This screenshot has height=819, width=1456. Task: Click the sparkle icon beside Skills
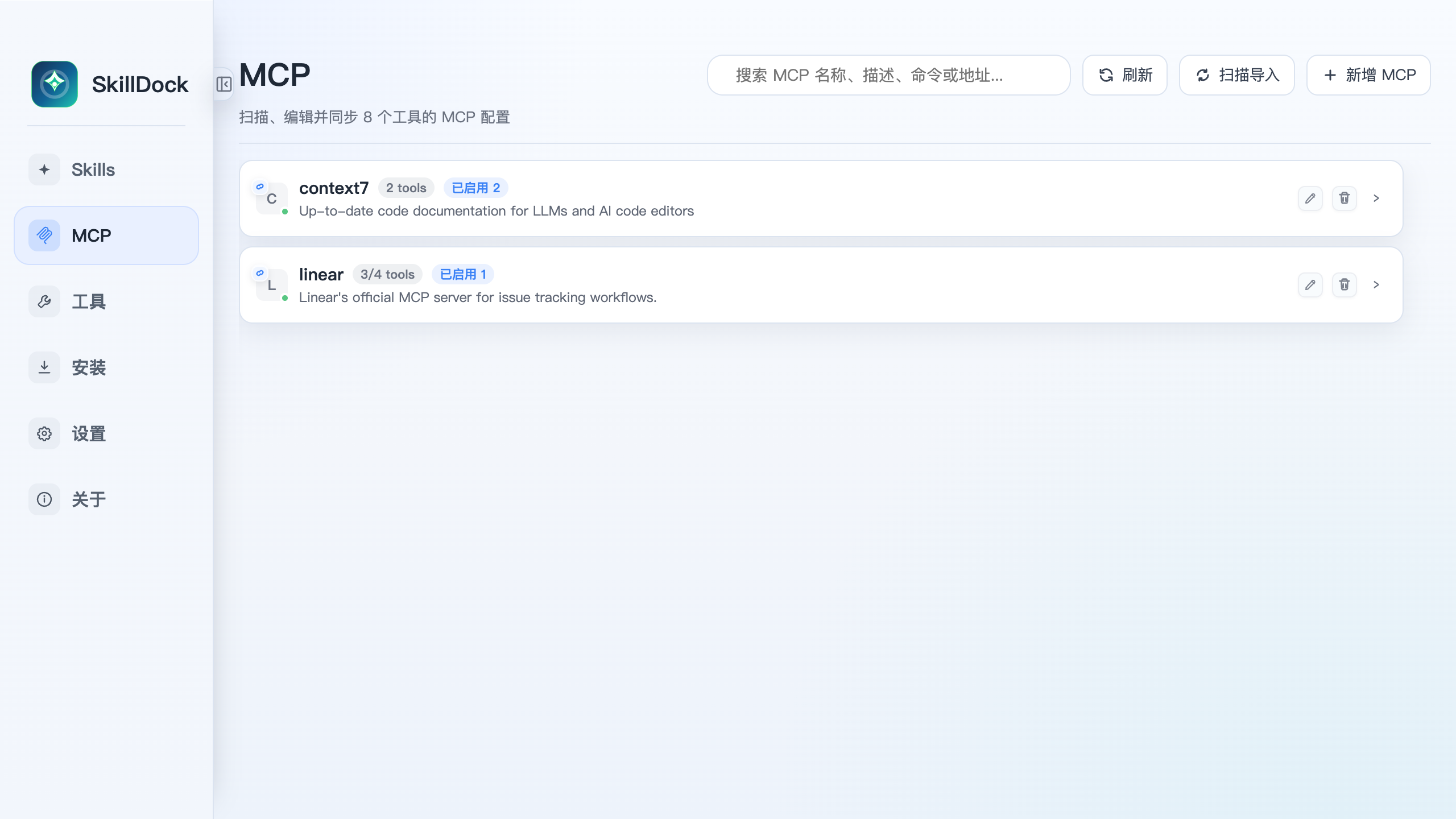(44, 169)
